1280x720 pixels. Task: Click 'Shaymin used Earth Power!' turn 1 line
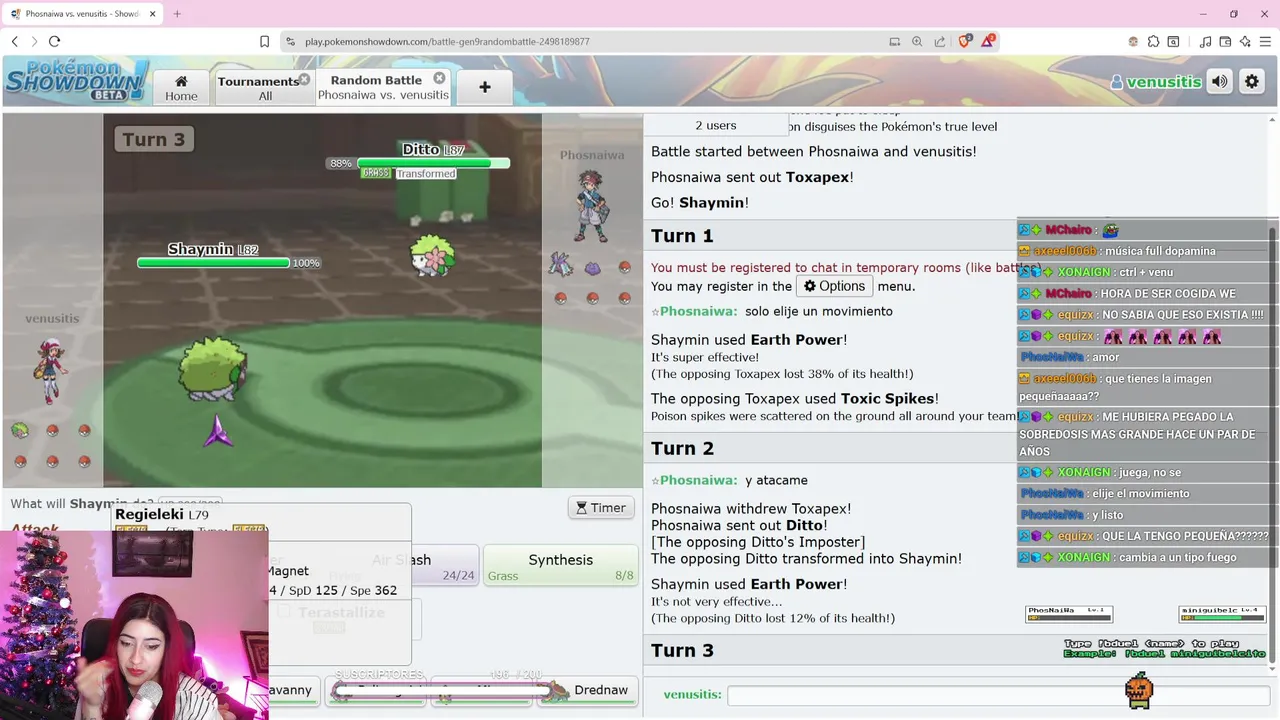click(x=749, y=340)
